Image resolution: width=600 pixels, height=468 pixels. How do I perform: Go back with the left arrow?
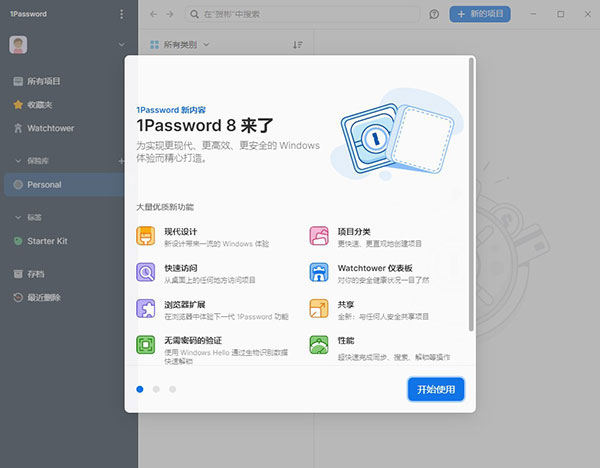(x=153, y=14)
